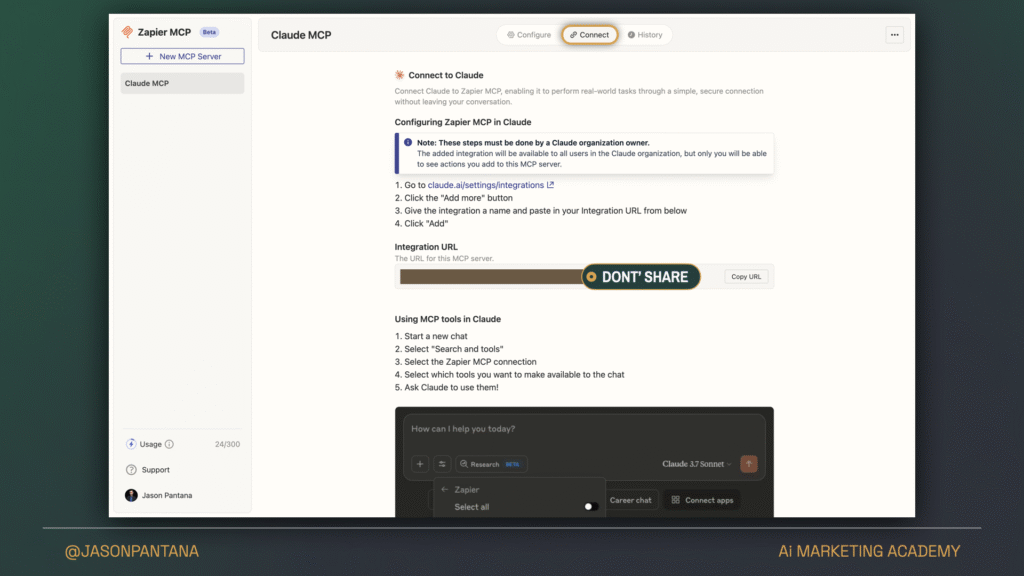This screenshot has height=576, width=1024.
Task: Click the 'Using MCP tools in Claude' heading
Action: pyautogui.click(x=447, y=319)
